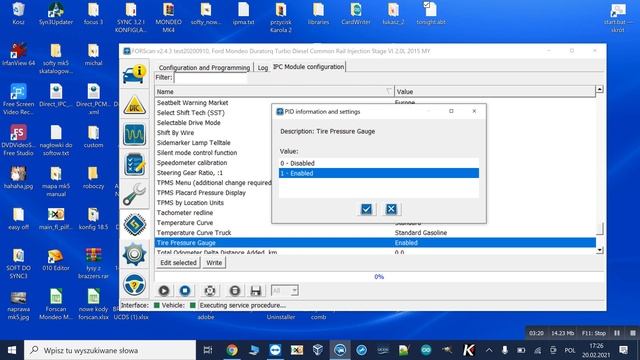Confirm the PID value with checkmark button
Screen dimensions: 640x360
coord(366,209)
